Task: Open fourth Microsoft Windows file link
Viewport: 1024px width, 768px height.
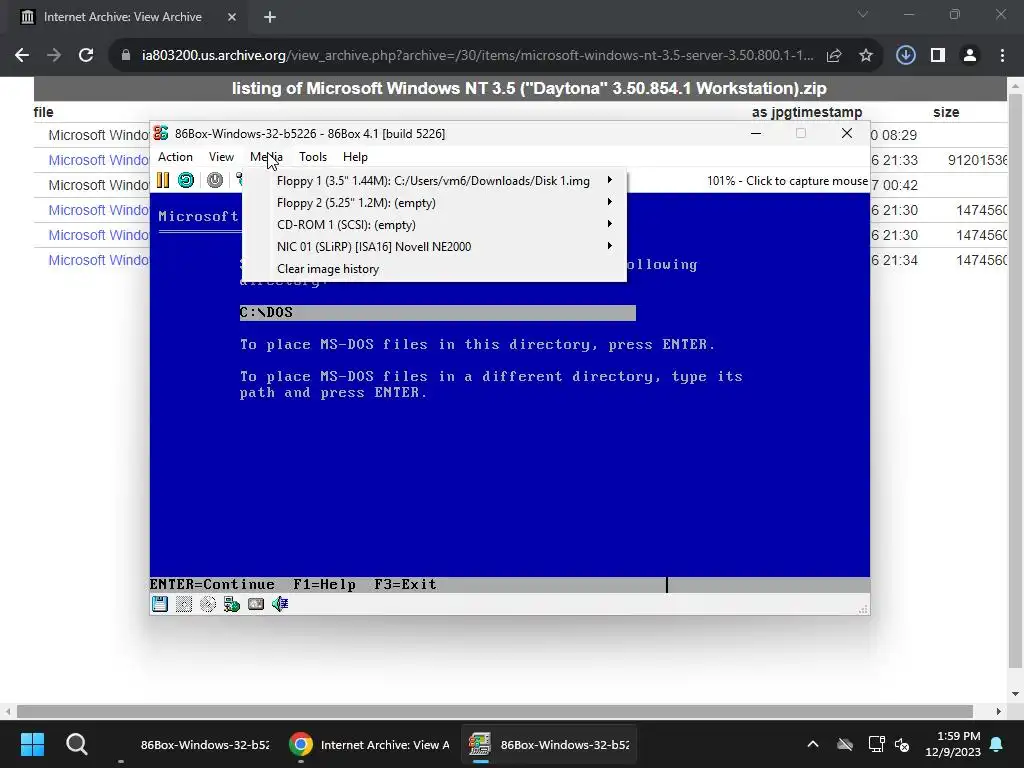Action: tap(99, 210)
